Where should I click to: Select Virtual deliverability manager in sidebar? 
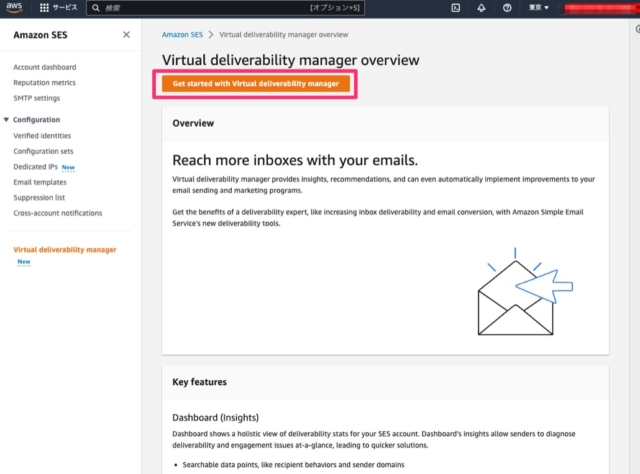click(x=64, y=249)
